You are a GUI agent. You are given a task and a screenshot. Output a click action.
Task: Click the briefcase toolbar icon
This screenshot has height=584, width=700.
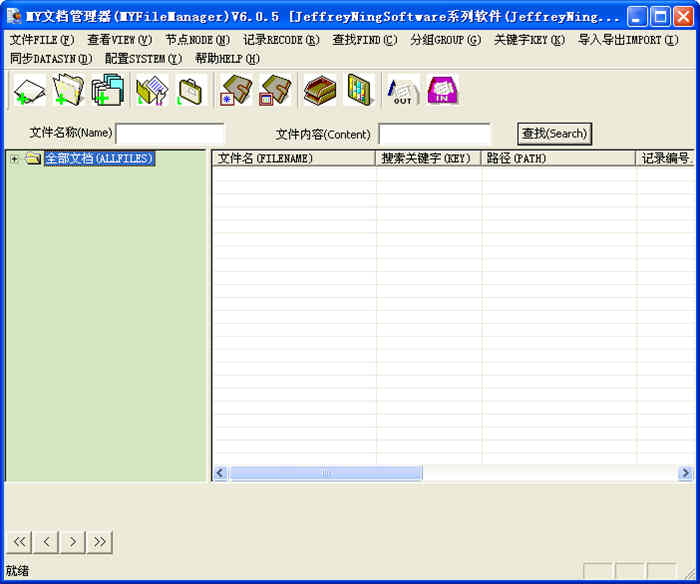tap(191, 91)
